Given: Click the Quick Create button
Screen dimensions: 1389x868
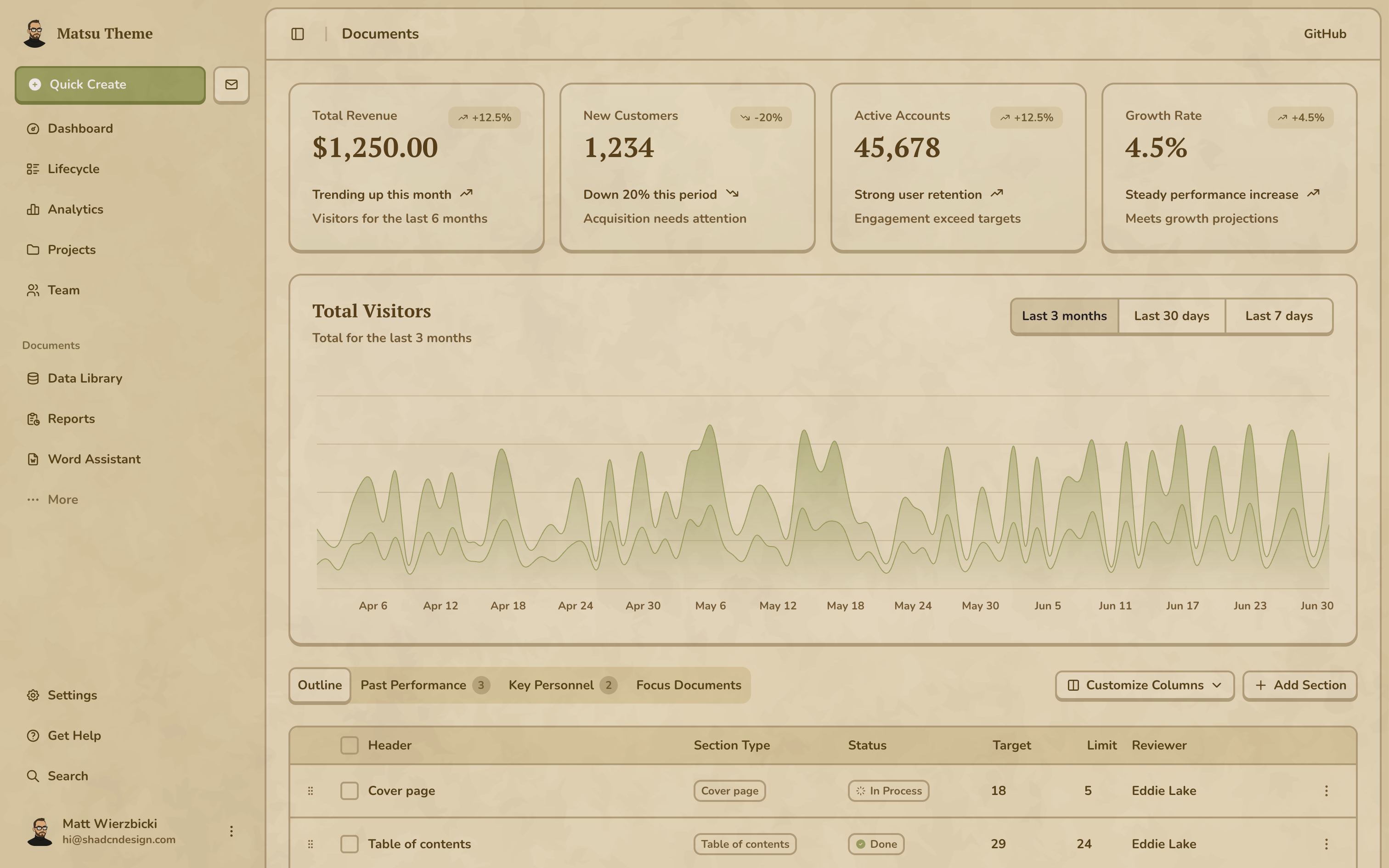Looking at the screenshot, I should [110, 85].
